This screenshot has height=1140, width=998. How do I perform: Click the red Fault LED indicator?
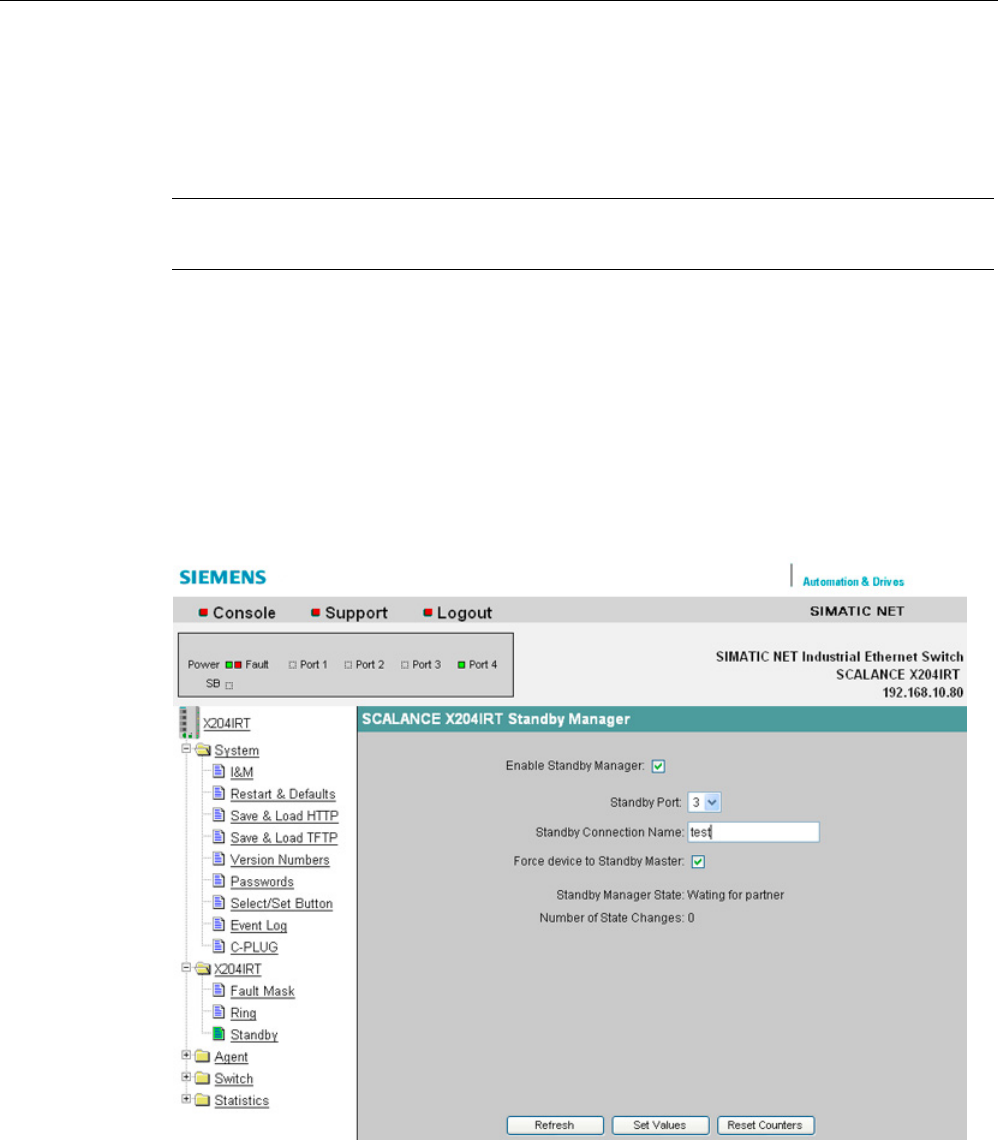[x=238, y=665]
